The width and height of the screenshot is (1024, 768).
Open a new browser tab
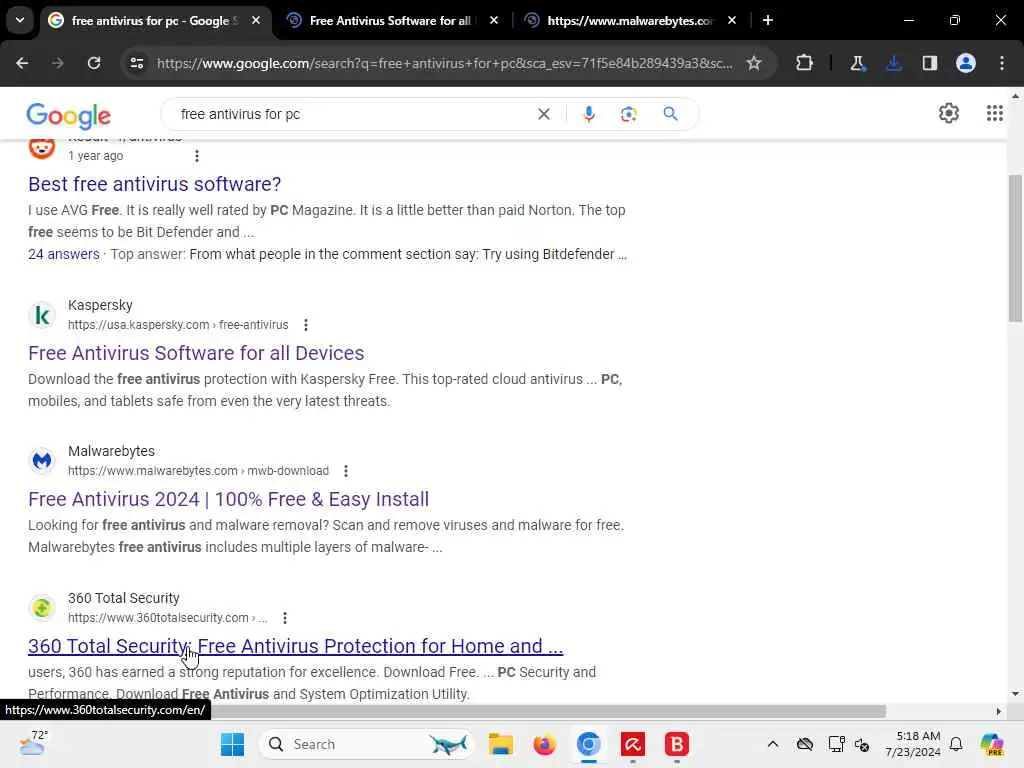[768, 20]
